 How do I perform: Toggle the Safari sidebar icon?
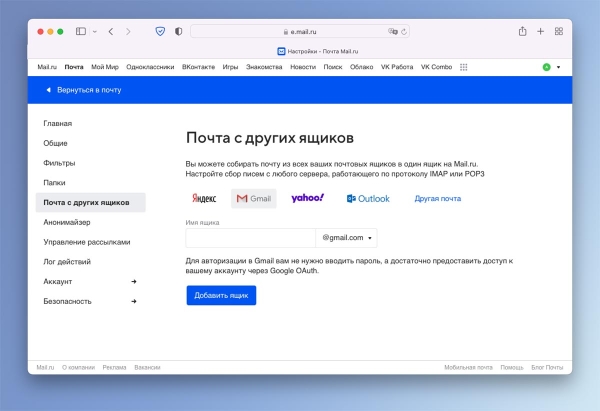click(x=81, y=31)
